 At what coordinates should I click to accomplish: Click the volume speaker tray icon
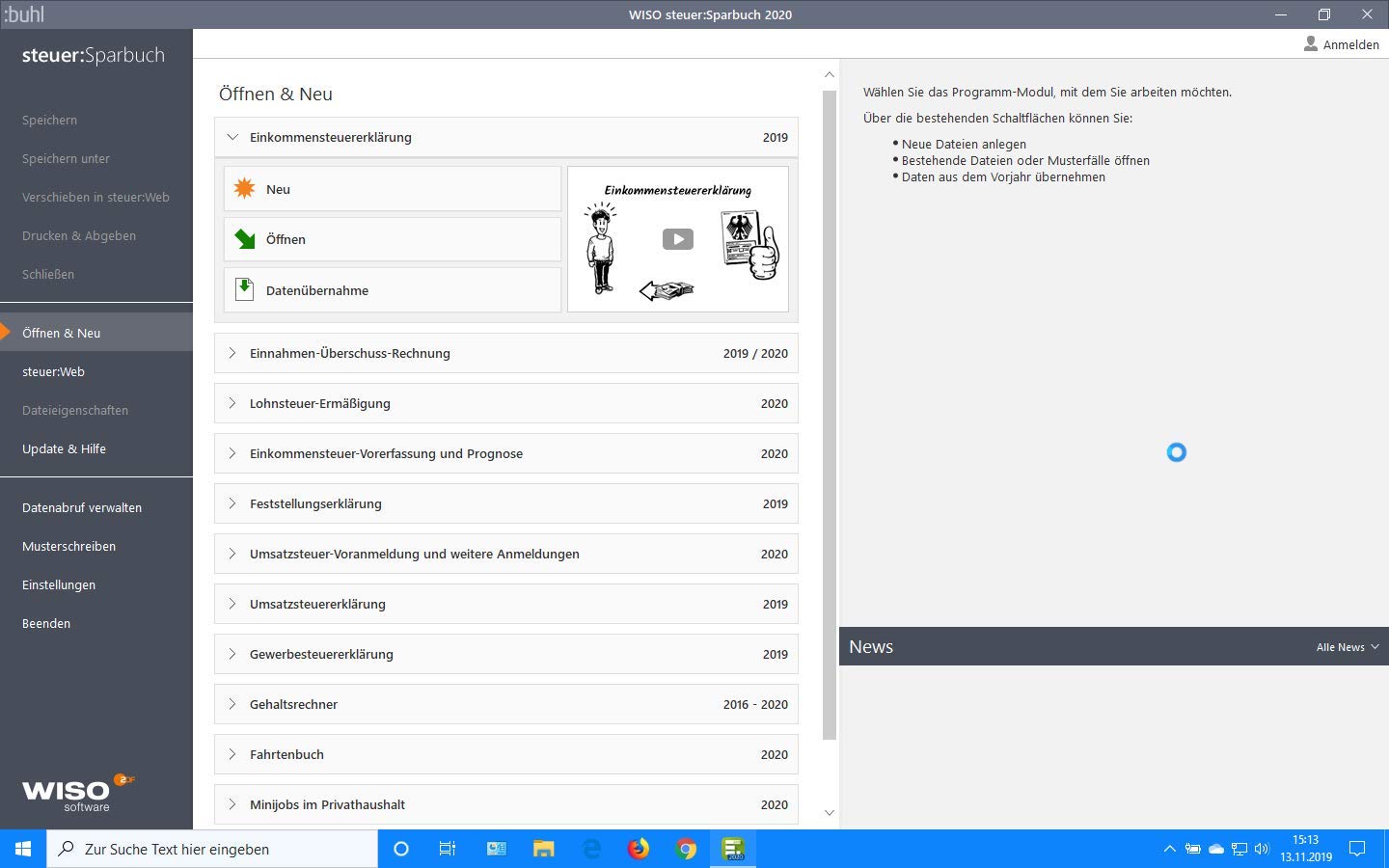(x=1262, y=849)
